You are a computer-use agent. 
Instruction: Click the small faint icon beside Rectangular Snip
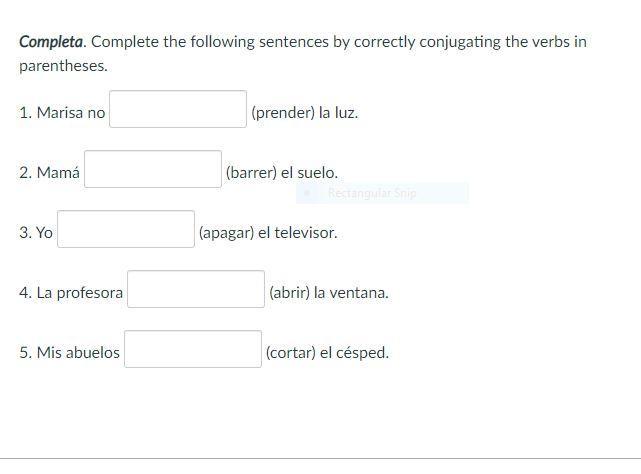coord(307,193)
